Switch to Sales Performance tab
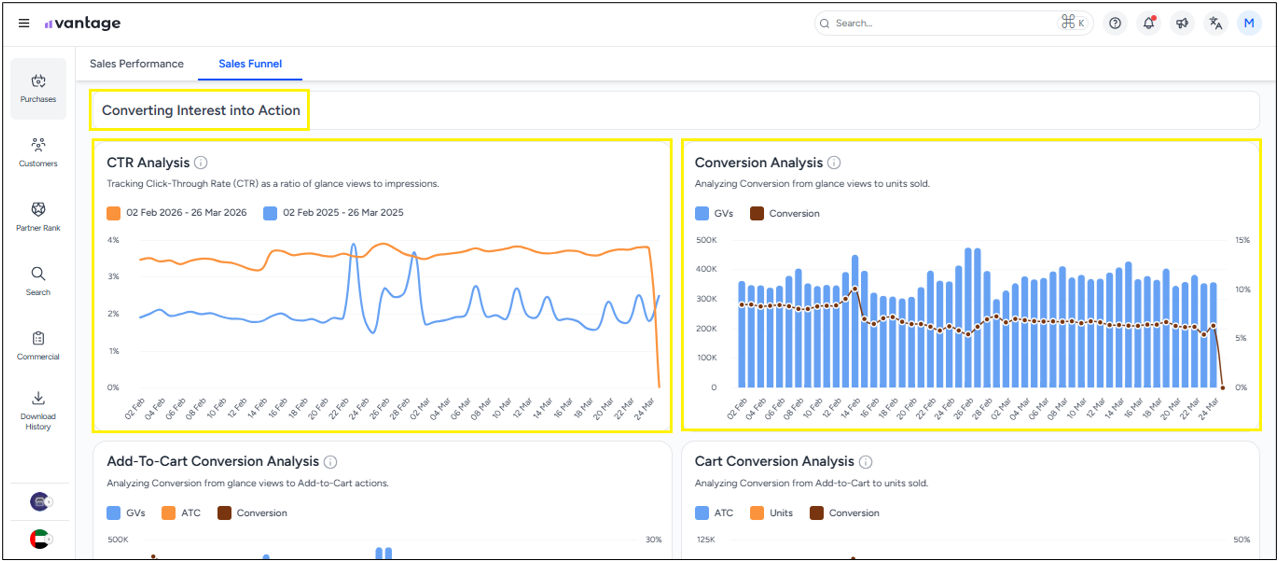The width and height of the screenshot is (1279, 561). 137,64
